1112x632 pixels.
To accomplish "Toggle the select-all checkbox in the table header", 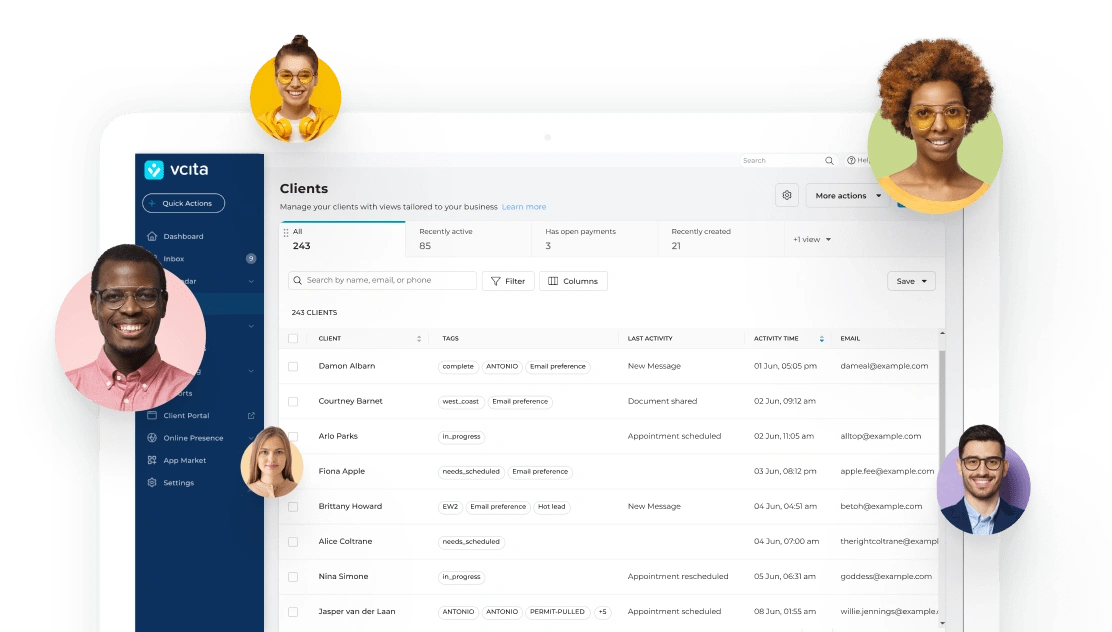I will pos(292,338).
